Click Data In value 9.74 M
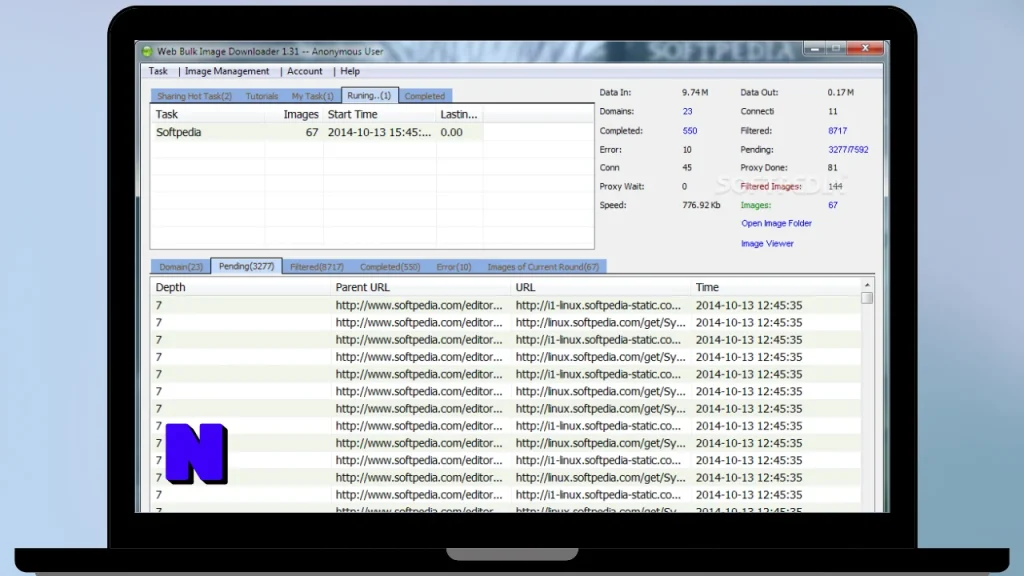Screen dimensions: 1024x576 695,93
